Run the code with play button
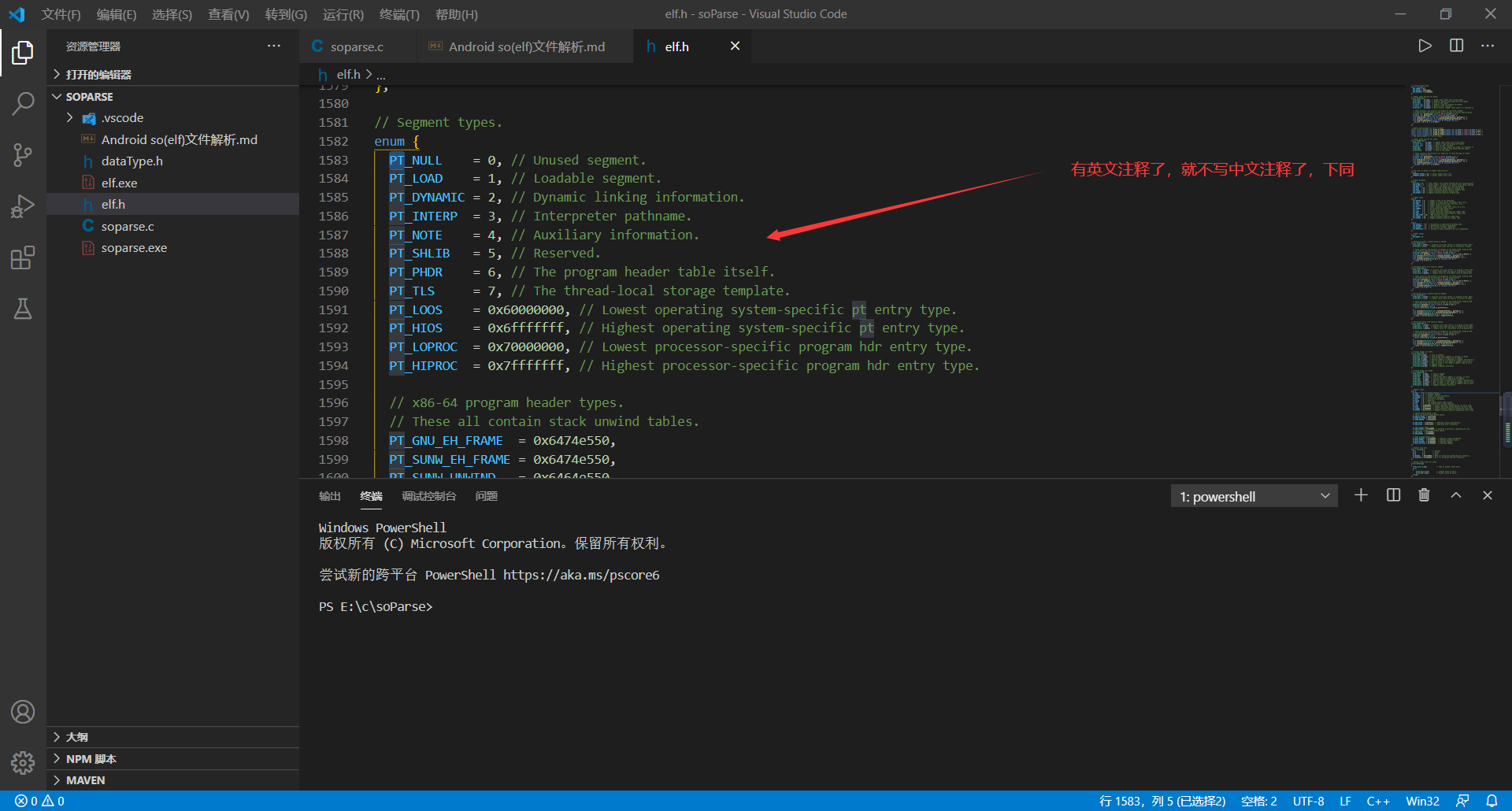 tap(1425, 46)
